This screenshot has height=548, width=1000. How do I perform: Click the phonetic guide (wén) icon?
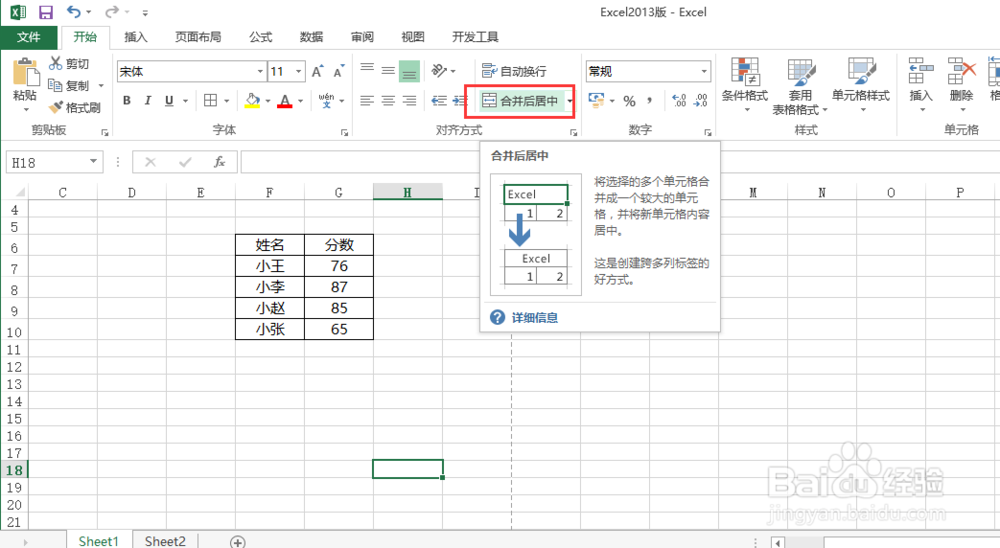327,100
